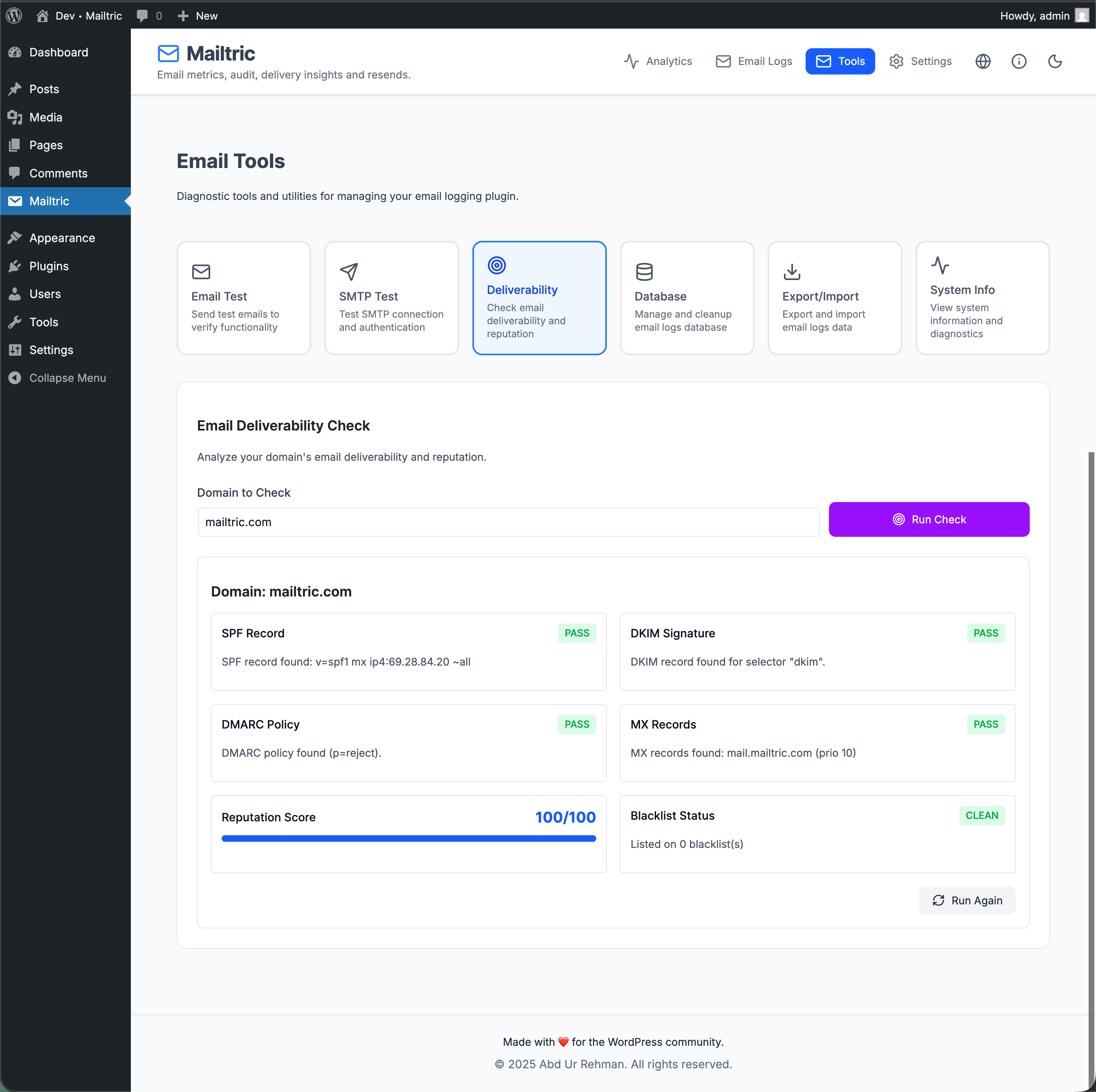Image resolution: width=1096 pixels, height=1092 pixels.
Task: Open the Email Logs tab
Action: 753,61
